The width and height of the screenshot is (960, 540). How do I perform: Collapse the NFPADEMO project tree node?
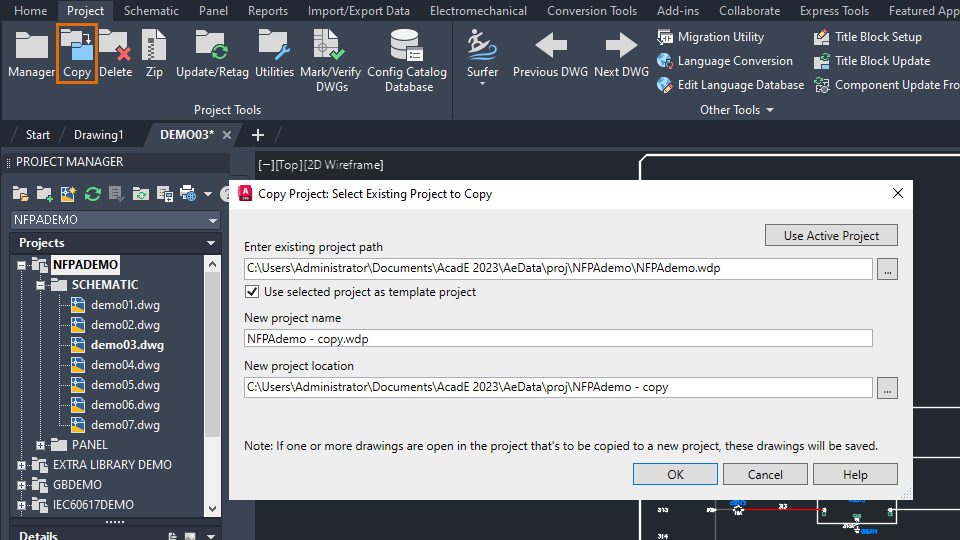pos(21,265)
